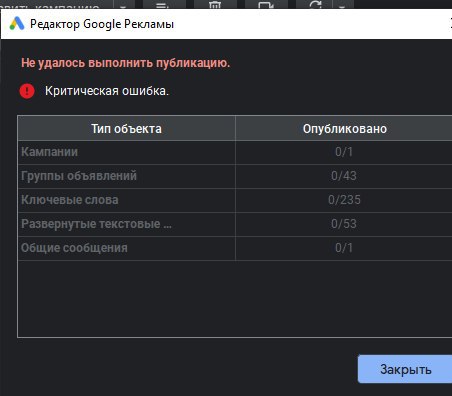This screenshot has width=452, height=396.
Task: Click the Google Ads Editor logo icon
Action: [17, 24]
